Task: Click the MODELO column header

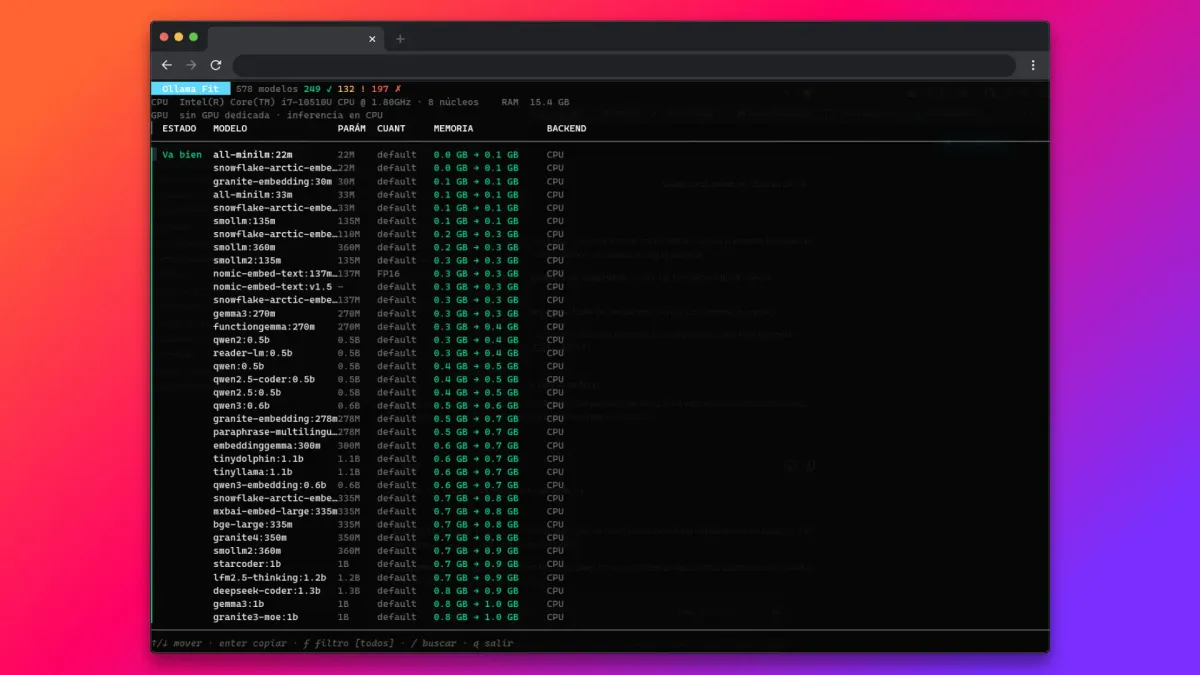Action: pos(230,128)
